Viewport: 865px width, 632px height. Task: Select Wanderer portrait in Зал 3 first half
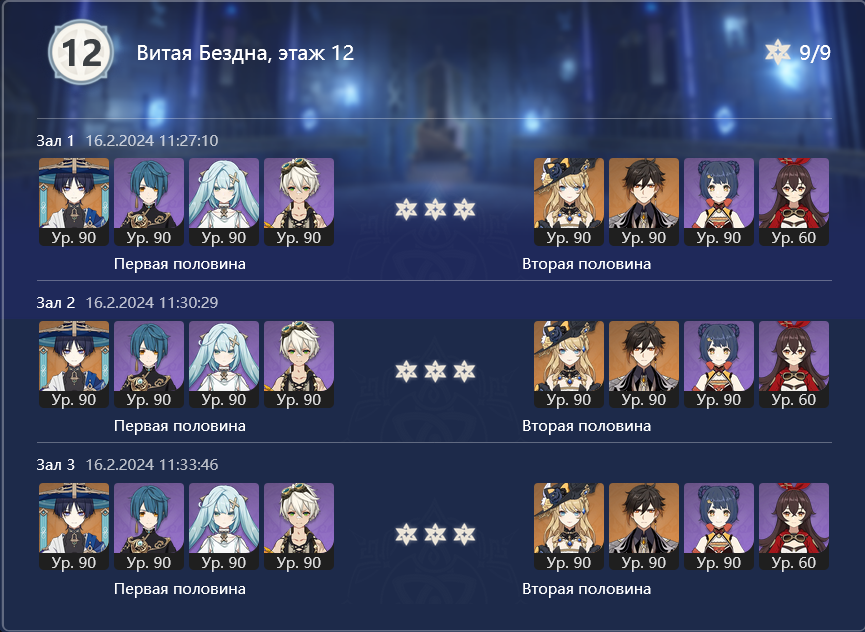(74, 527)
